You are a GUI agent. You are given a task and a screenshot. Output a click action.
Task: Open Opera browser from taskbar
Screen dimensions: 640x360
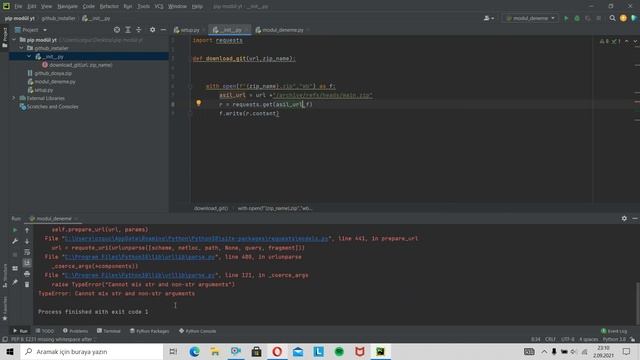coord(277,351)
